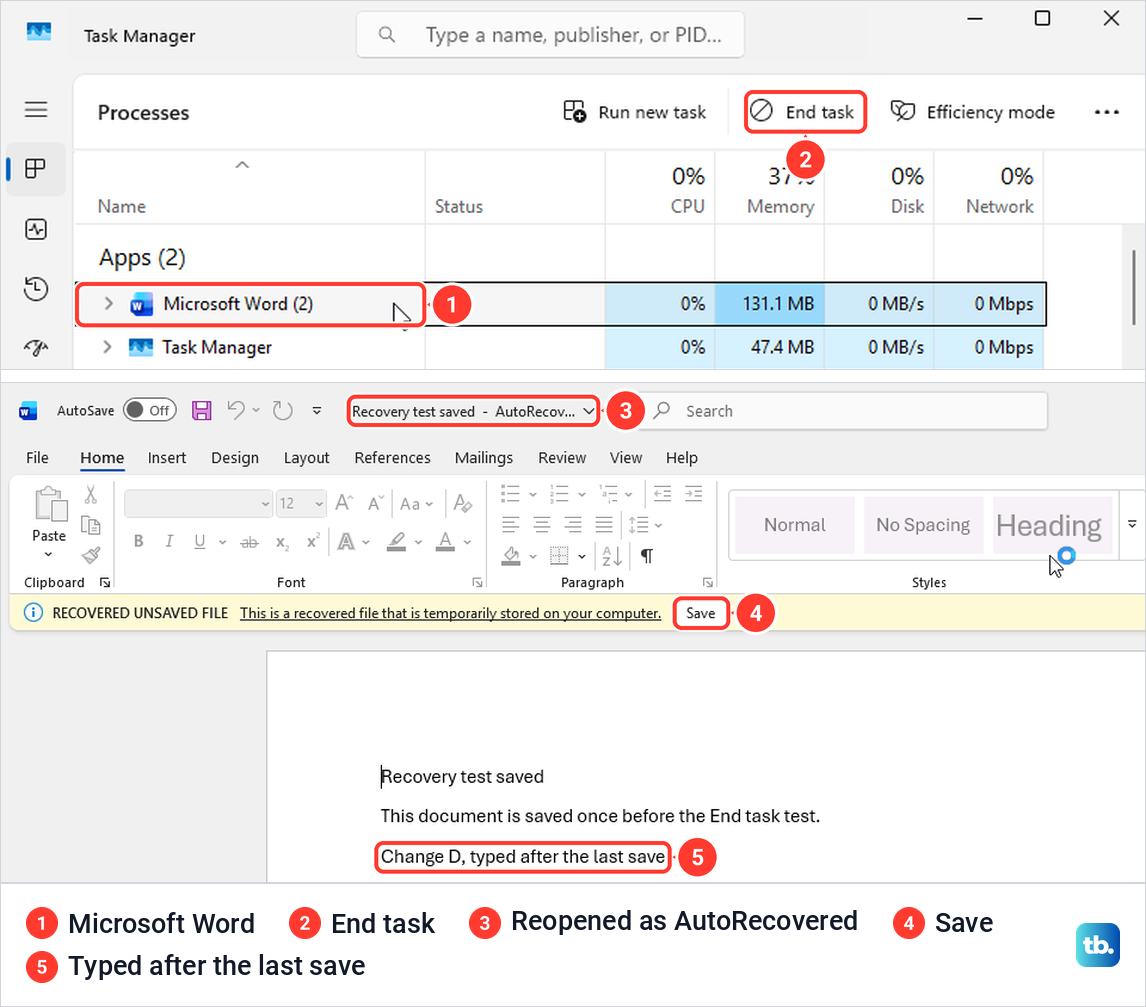Apply the No Spacing style
The height and width of the screenshot is (1007, 1146).
click(923, 525)
